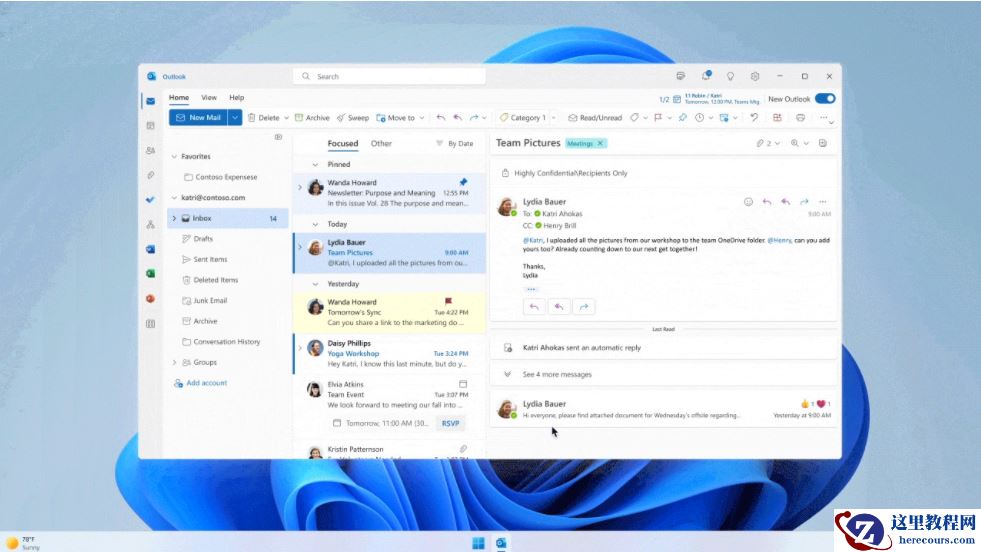
Task: Toggle the New Outlook switch
Action: pos(825,99)
